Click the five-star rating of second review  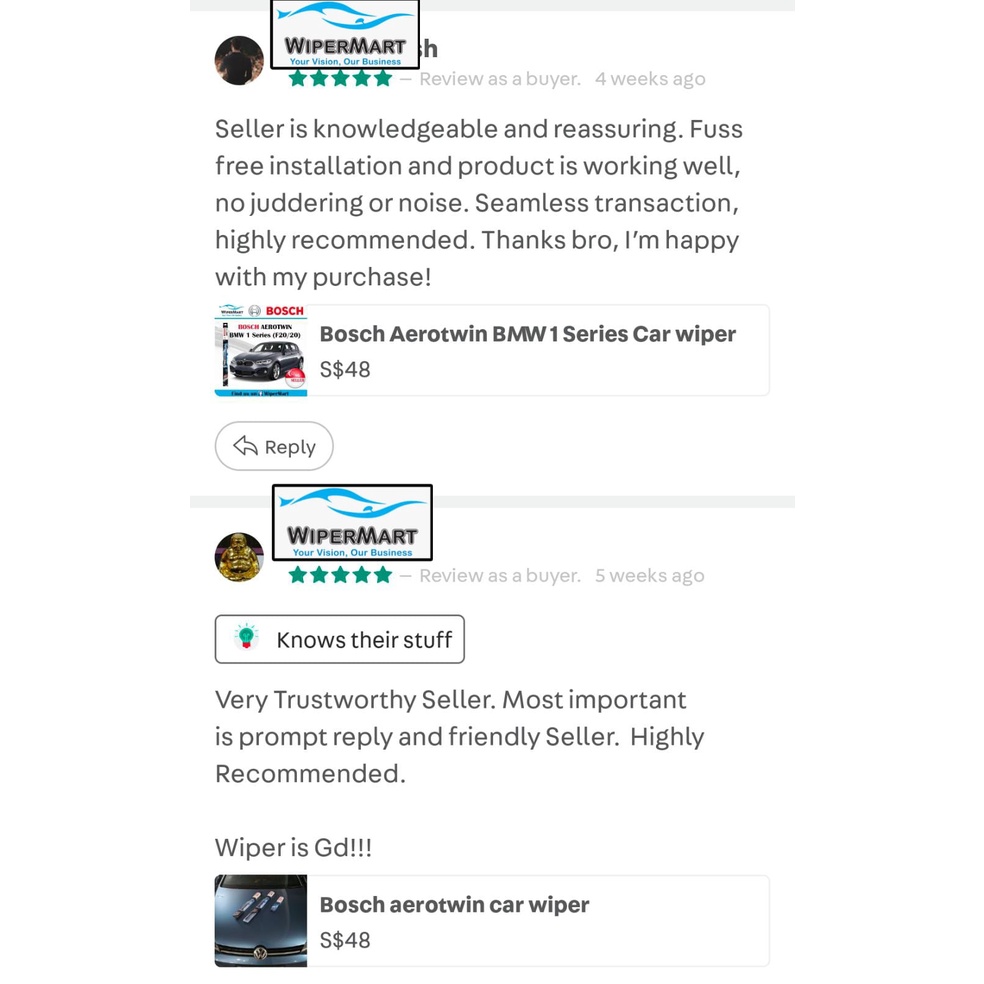[x=341, y=575]
